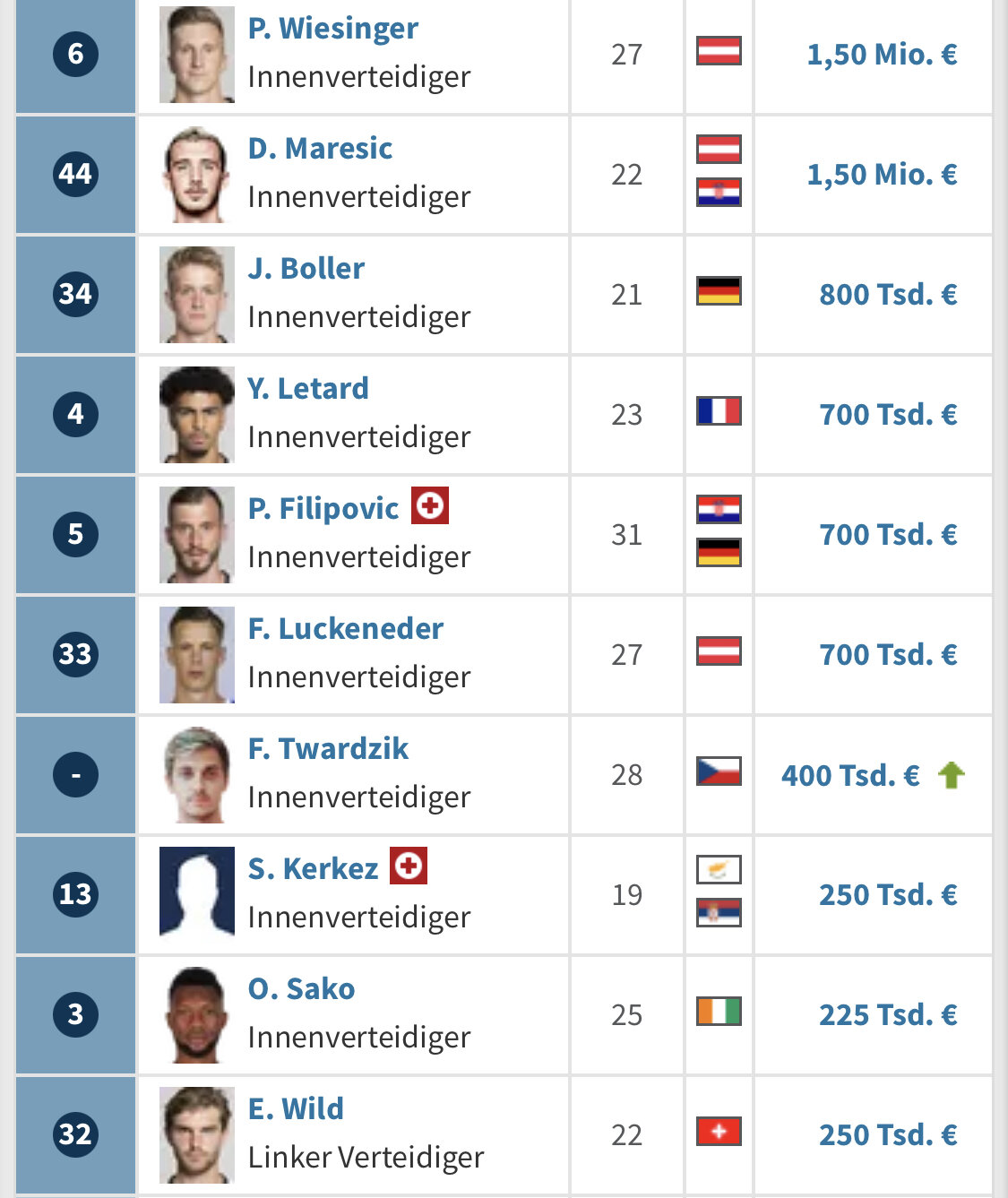Click the 800 Tsd. € market value

click(888, 295)
